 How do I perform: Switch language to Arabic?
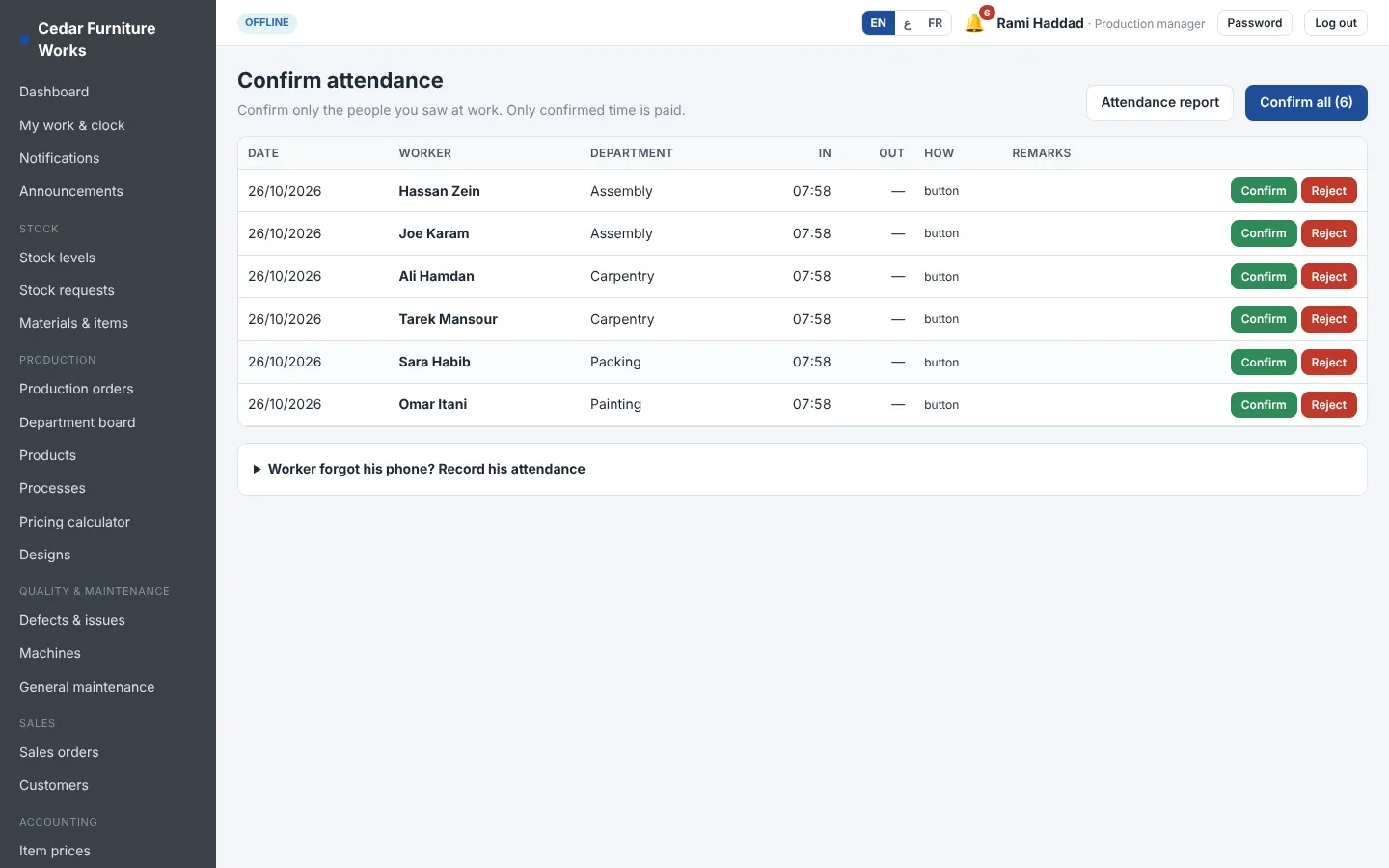907,23
